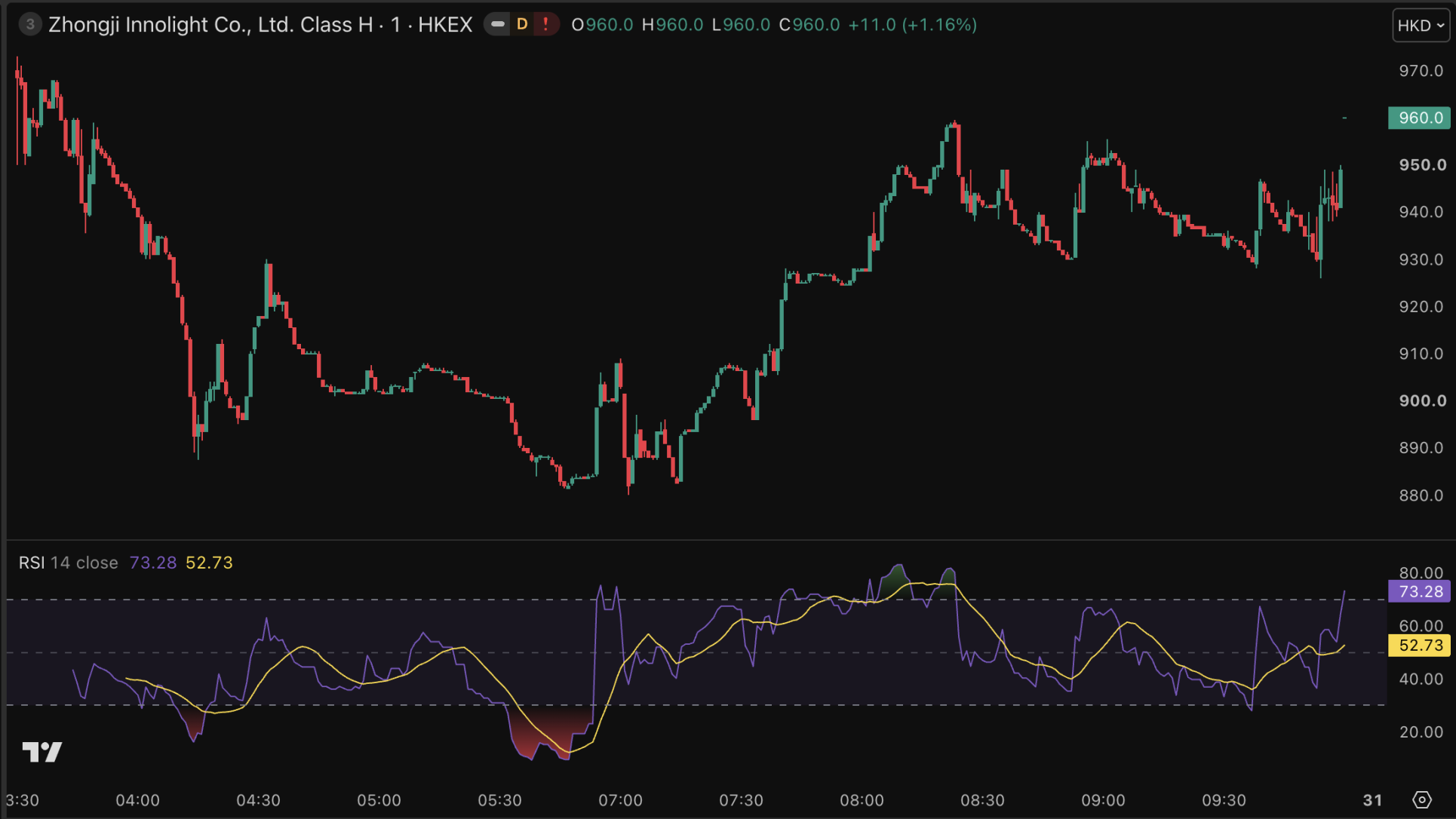Click the red exclamation warning icon
The height and width of the screenshot is (819, 1456).
coord(545,24)
